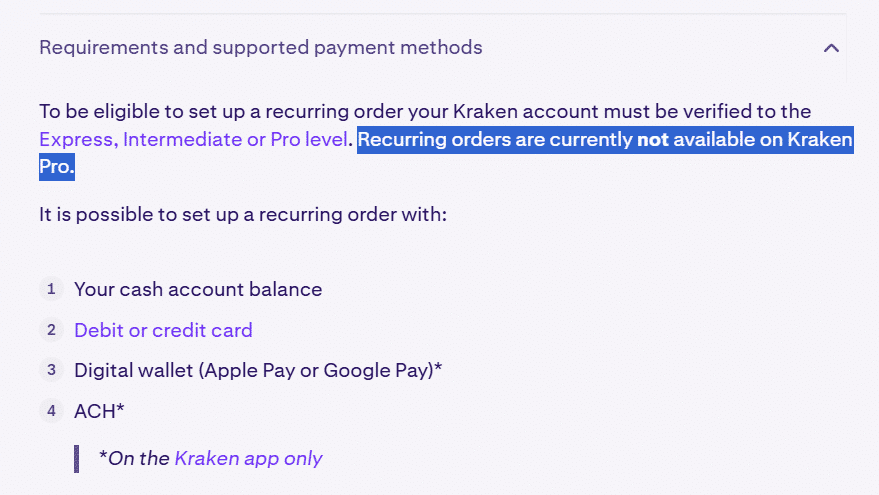Open the "Express, Intermediate or Pro level" link
Screen dimensions: 879x495
click(x=194, y=140)
